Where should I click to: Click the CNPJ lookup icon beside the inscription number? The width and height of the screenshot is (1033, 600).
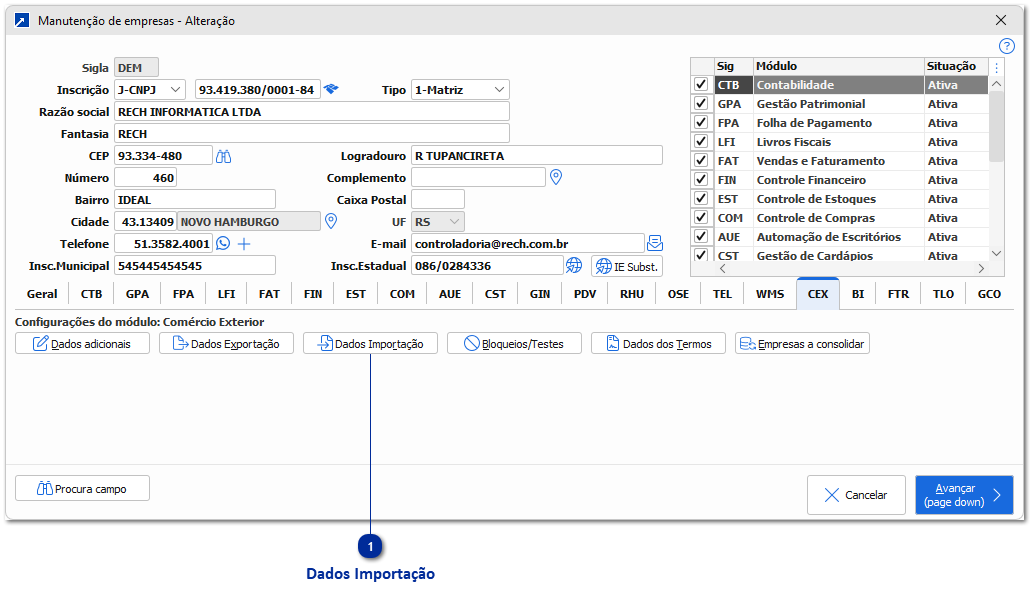pos(331,89)
